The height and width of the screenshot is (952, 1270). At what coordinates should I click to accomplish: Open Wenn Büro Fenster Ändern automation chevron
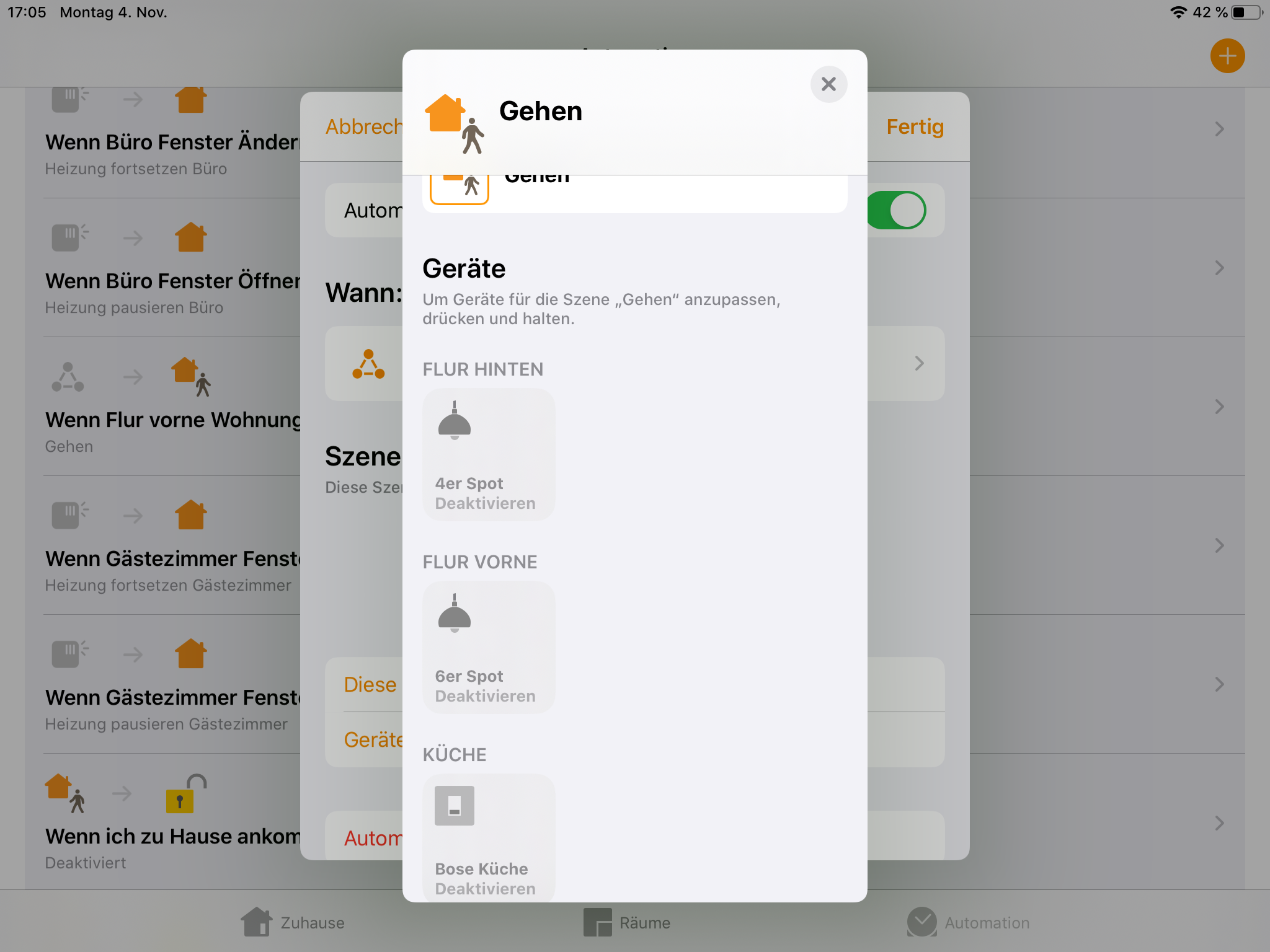[x=1219, y=129]
